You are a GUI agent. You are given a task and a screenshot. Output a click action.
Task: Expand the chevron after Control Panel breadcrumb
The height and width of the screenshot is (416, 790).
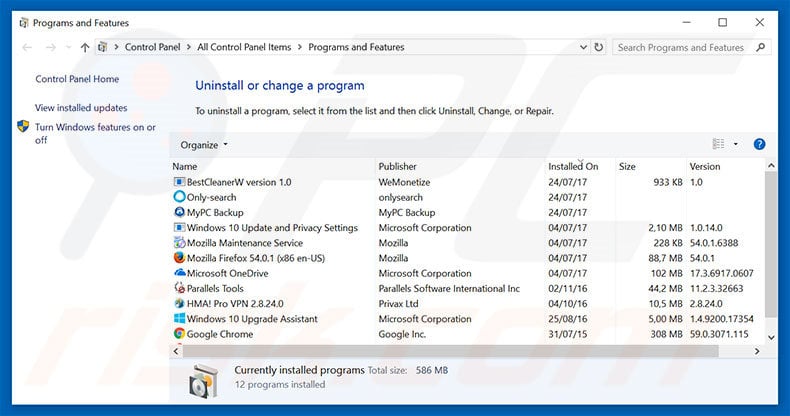[x=189, y=47]
